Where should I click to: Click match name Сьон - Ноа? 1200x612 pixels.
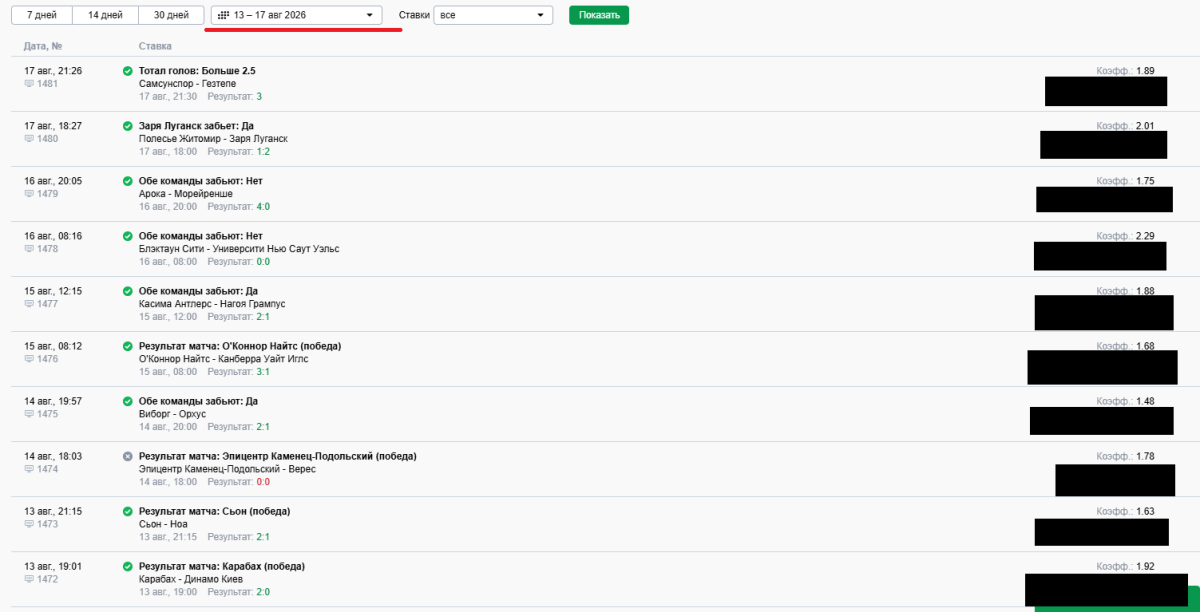163,524
